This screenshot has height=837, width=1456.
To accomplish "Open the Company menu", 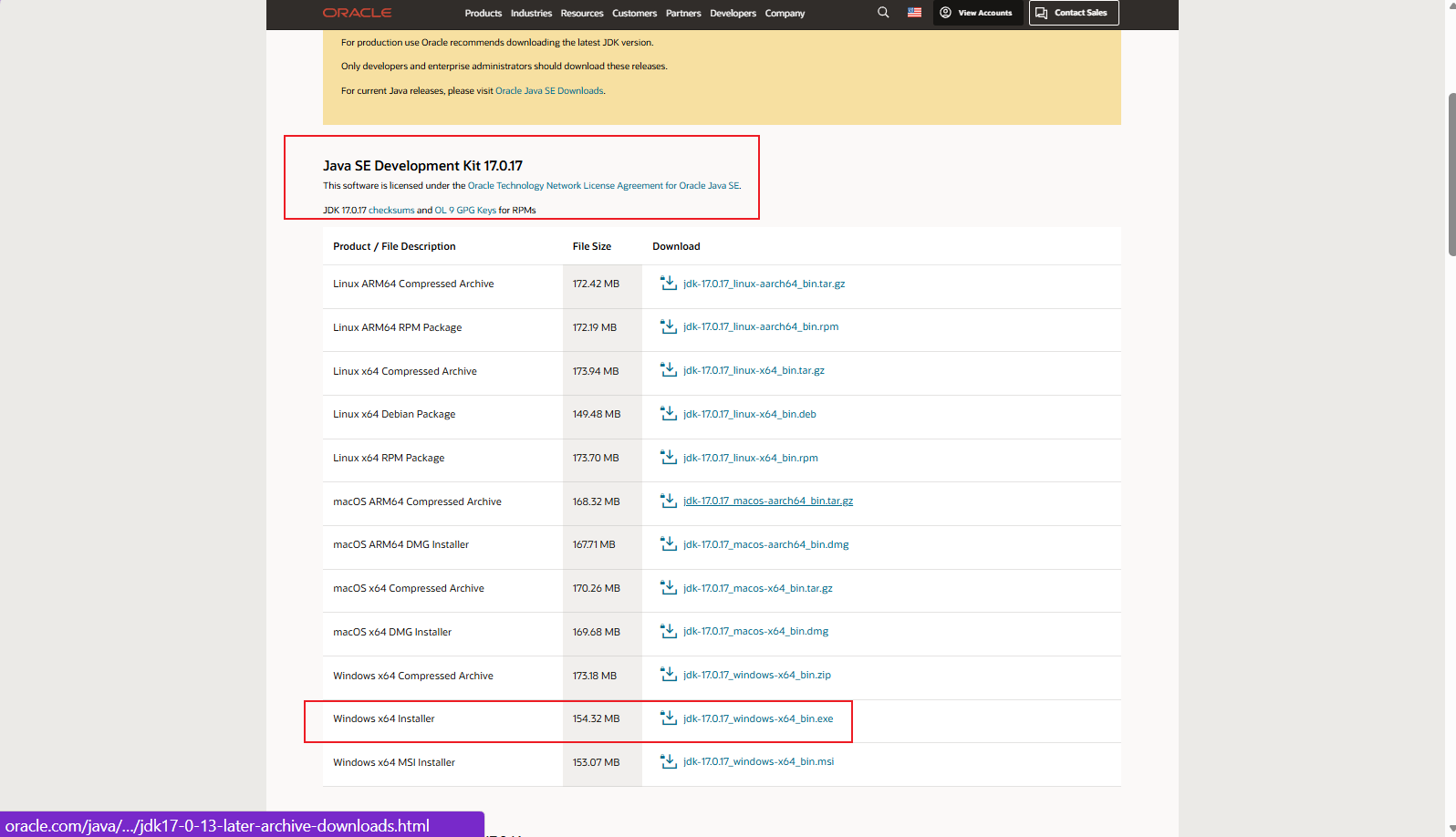I will tap(785, 14).
